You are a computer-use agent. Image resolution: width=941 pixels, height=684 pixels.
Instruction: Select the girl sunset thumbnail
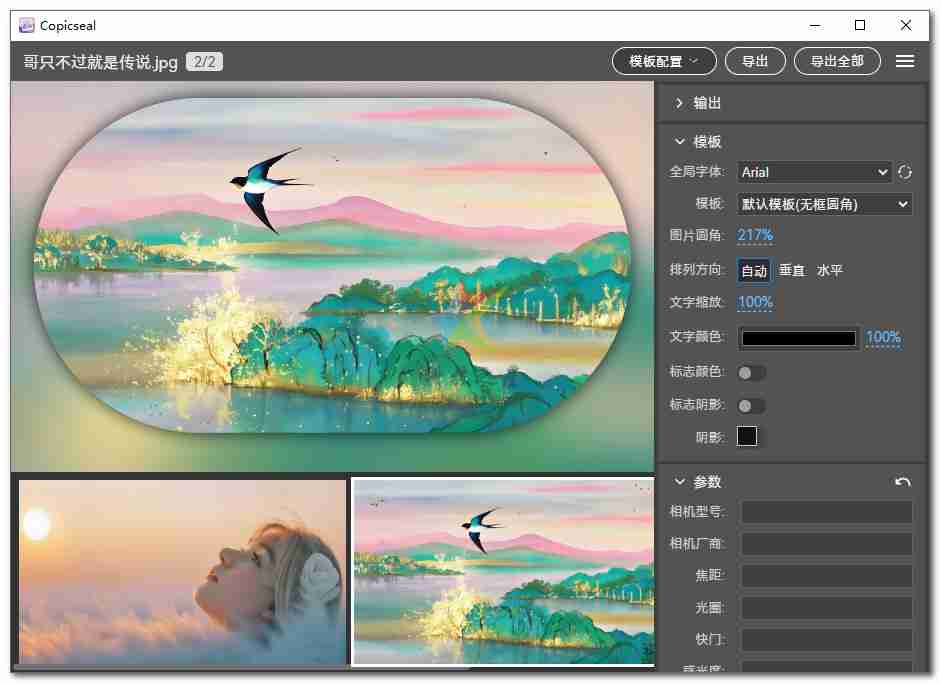point(182,571)
